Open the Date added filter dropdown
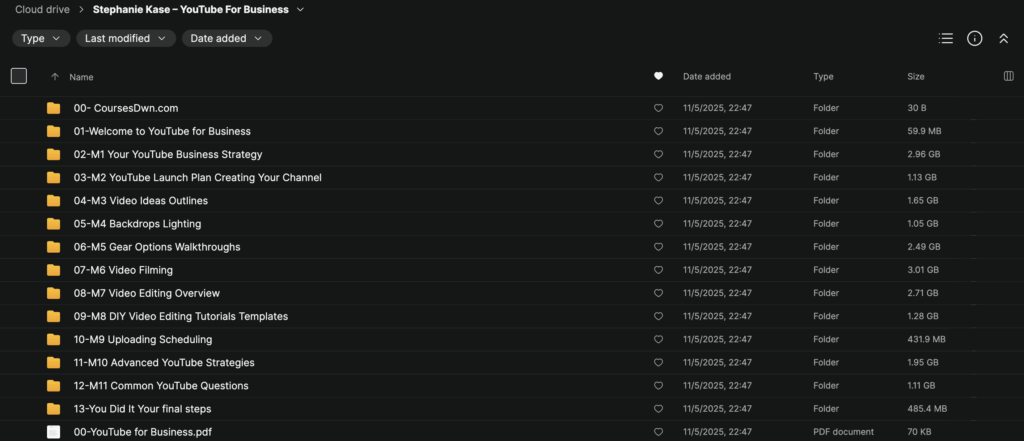Viewport: 1024px width, 441px height. coord(227,38)
